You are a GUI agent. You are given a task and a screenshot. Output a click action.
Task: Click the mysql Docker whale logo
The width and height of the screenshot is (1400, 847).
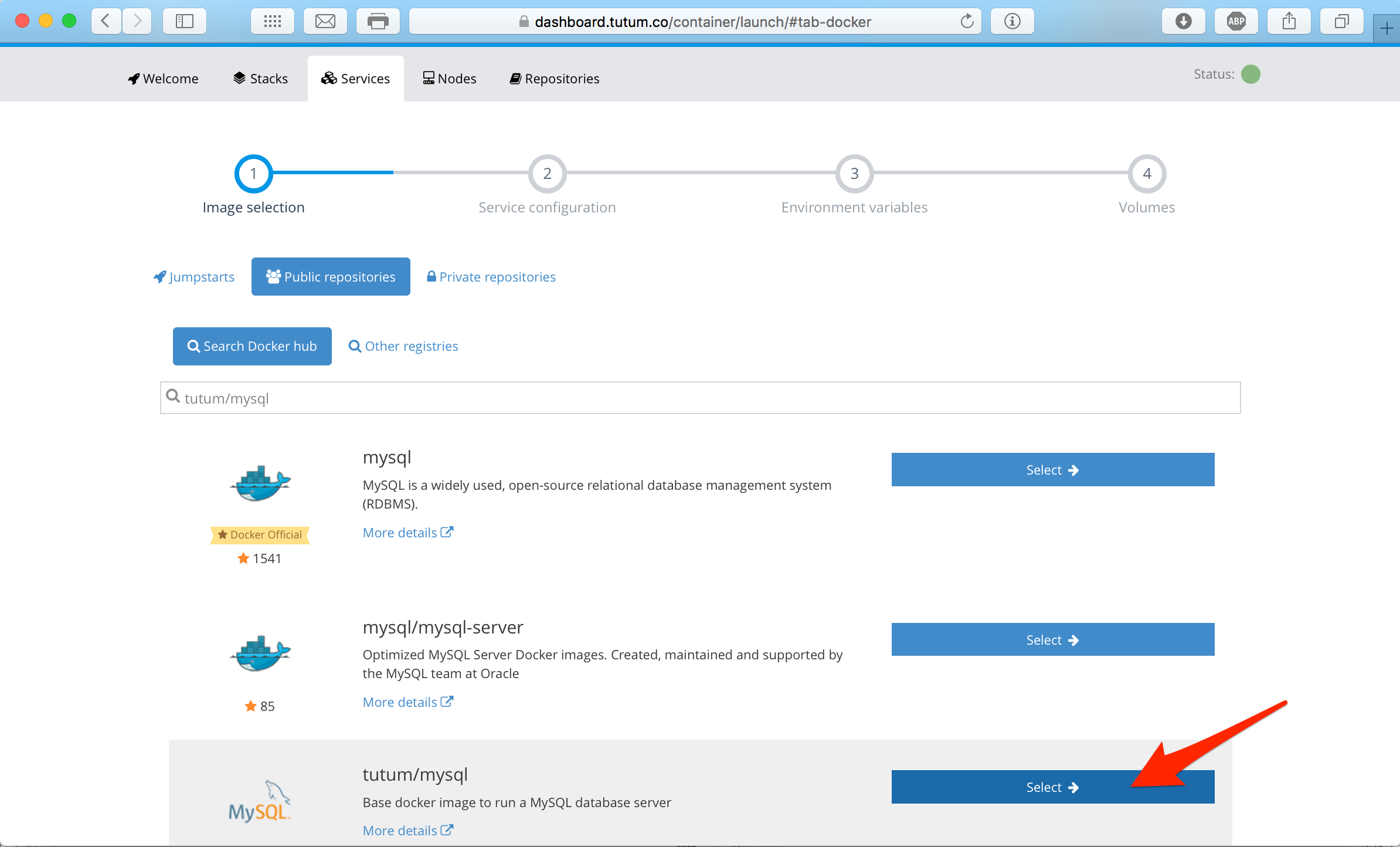(260, 483)
